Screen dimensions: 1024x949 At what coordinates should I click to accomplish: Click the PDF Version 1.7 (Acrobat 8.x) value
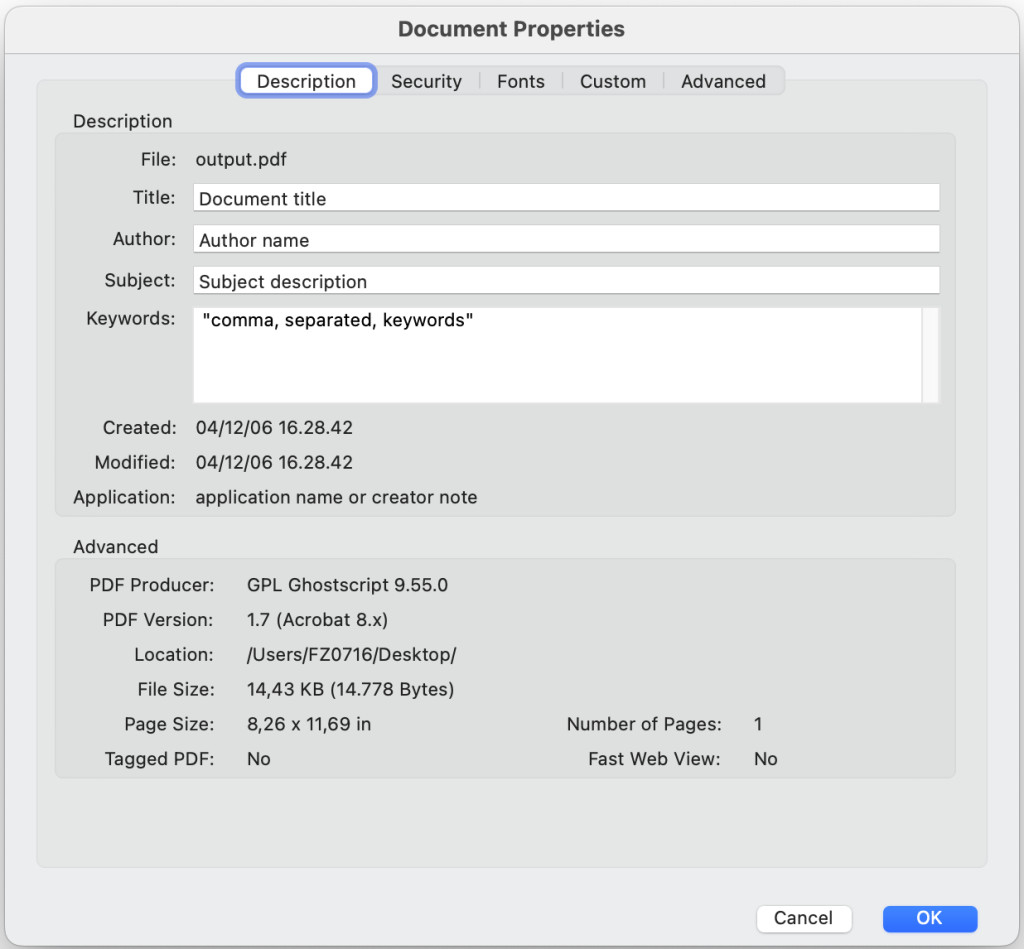317,619
